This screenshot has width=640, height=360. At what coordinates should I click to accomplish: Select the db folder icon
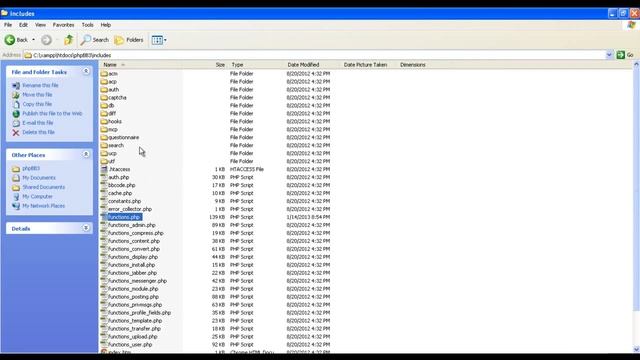(x=104, y=105)
